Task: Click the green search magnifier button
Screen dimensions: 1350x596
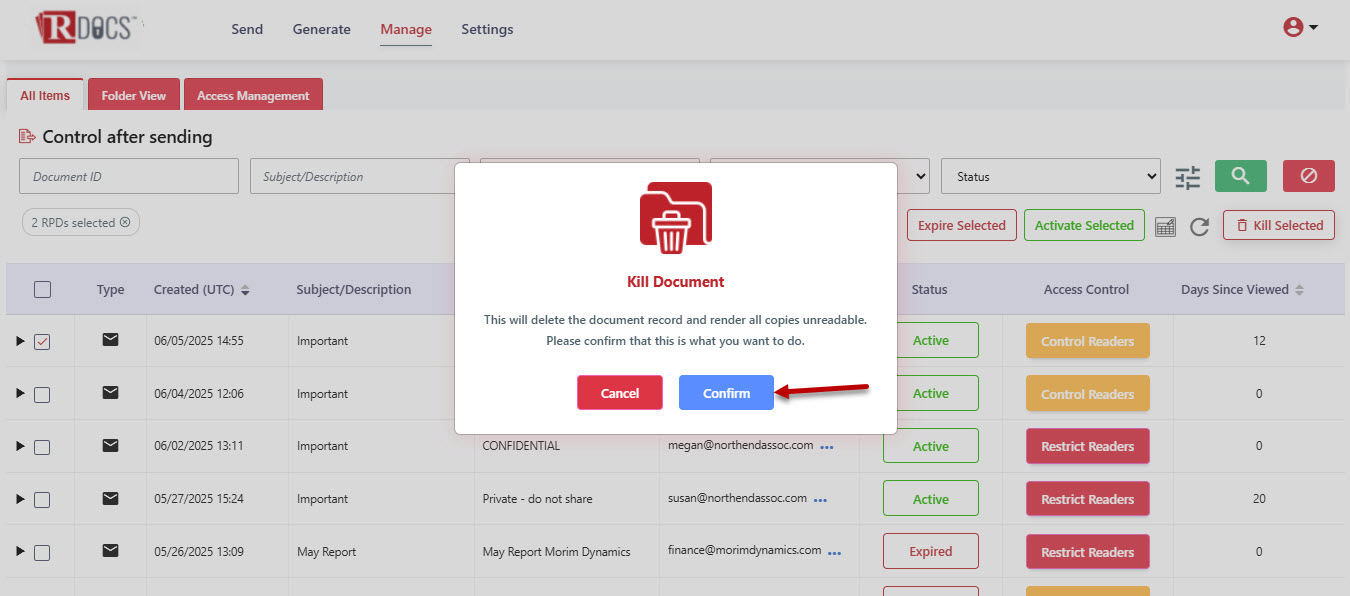Action: (x=1240, y=176)
